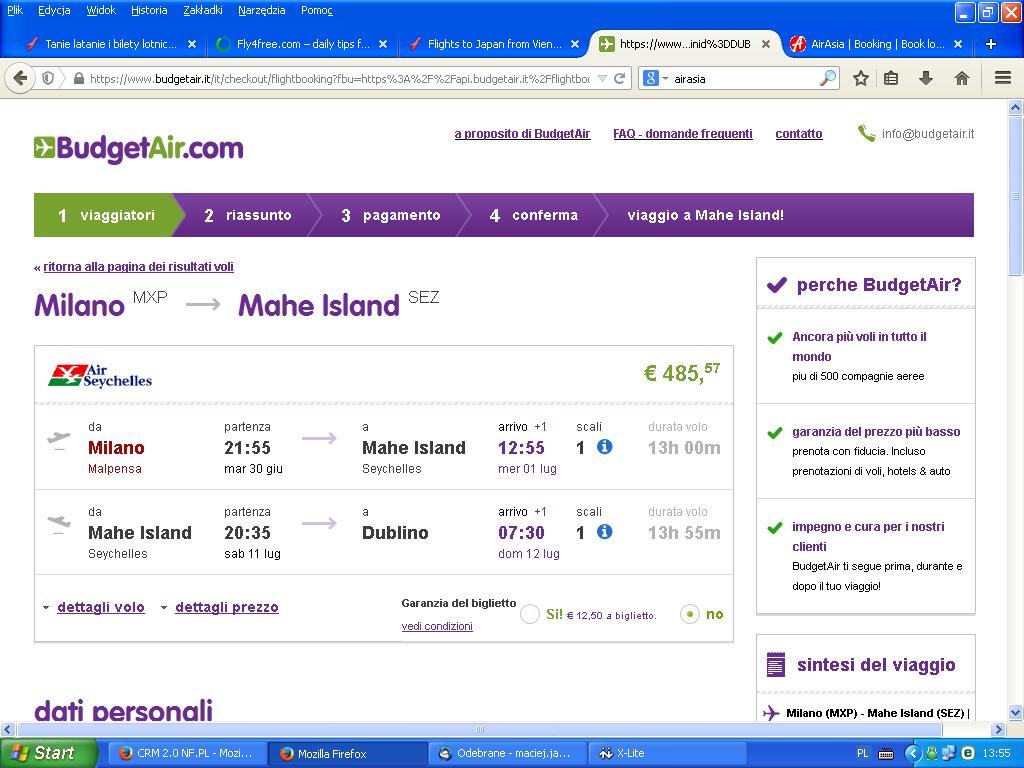Switch to Flights to Japan from Vienna tab

[494, 44]
